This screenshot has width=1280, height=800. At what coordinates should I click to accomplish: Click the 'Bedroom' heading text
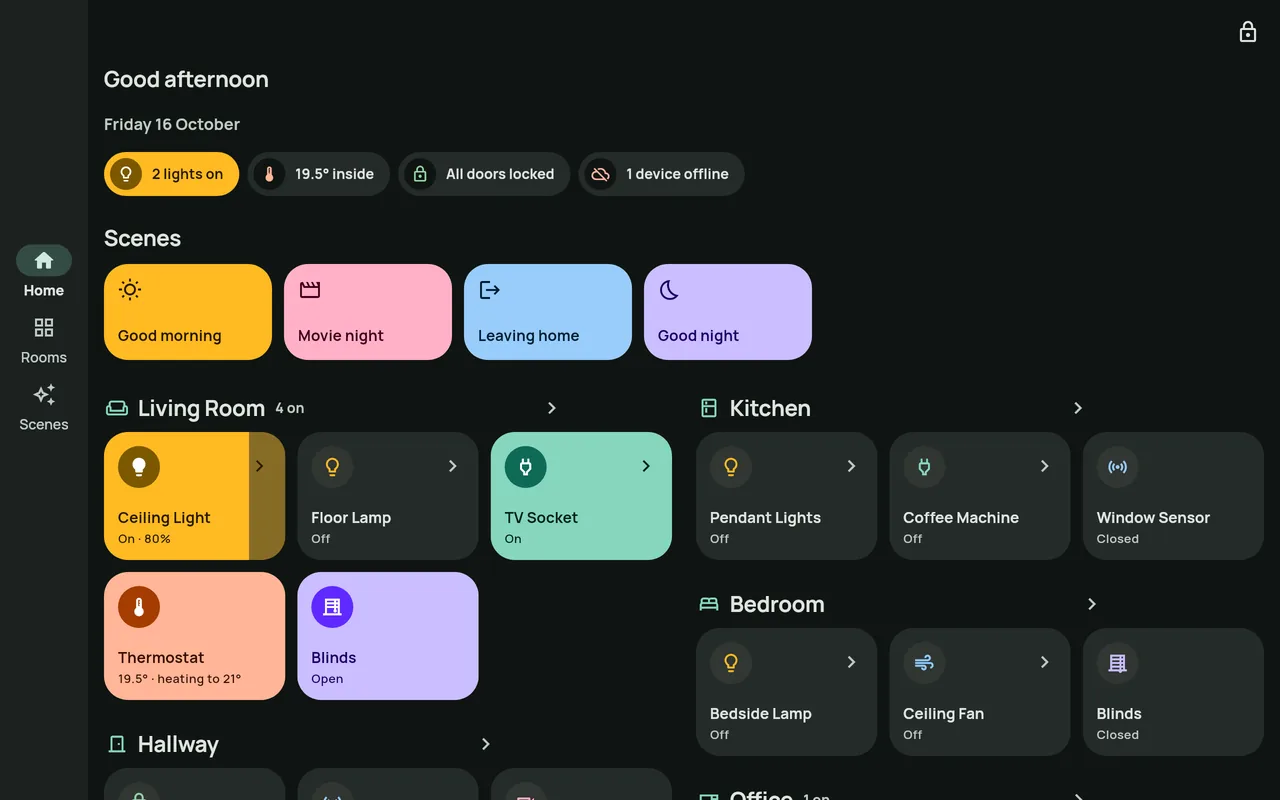[x=777, y=604]
